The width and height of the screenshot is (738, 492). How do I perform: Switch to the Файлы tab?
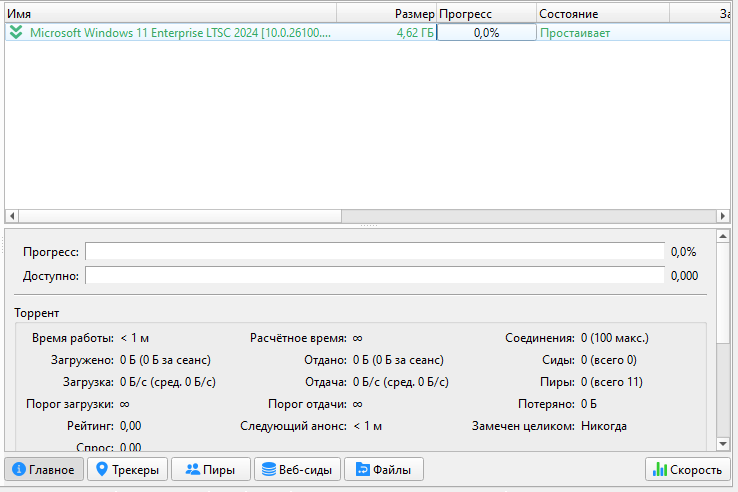(x=384, y=469)
